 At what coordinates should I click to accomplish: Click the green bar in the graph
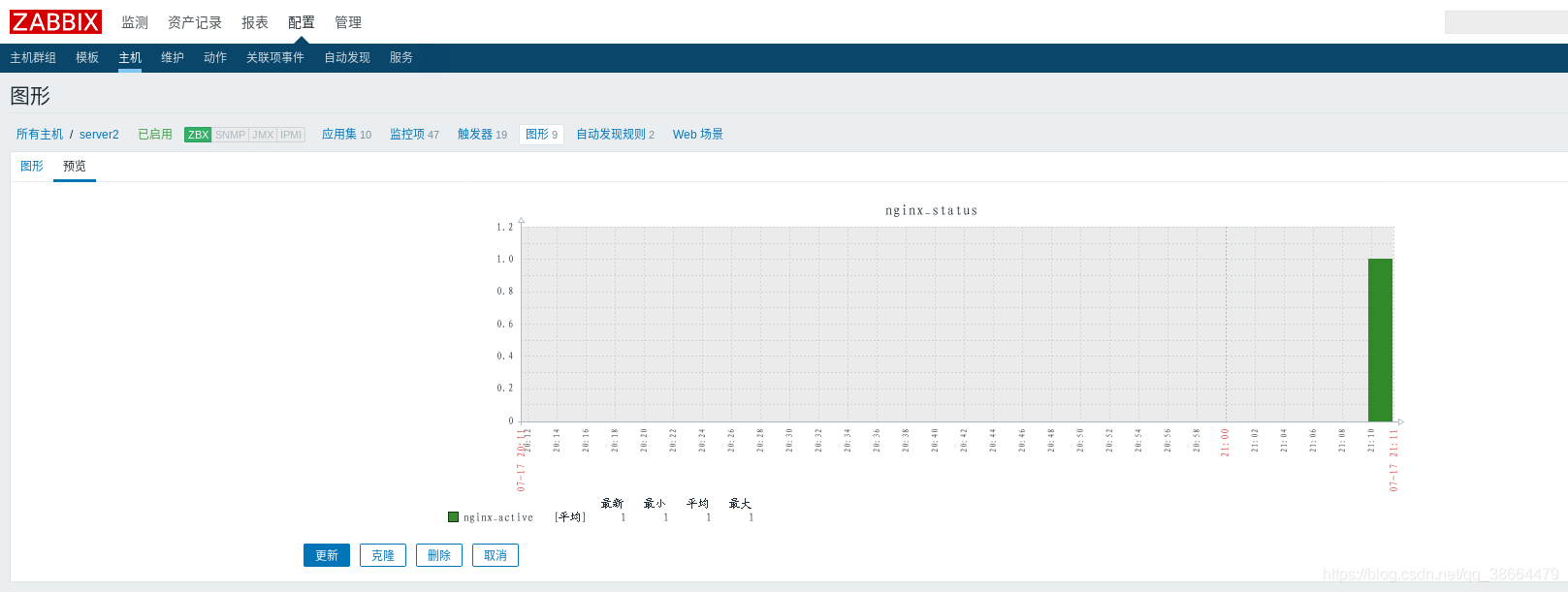coord(1380,339)
